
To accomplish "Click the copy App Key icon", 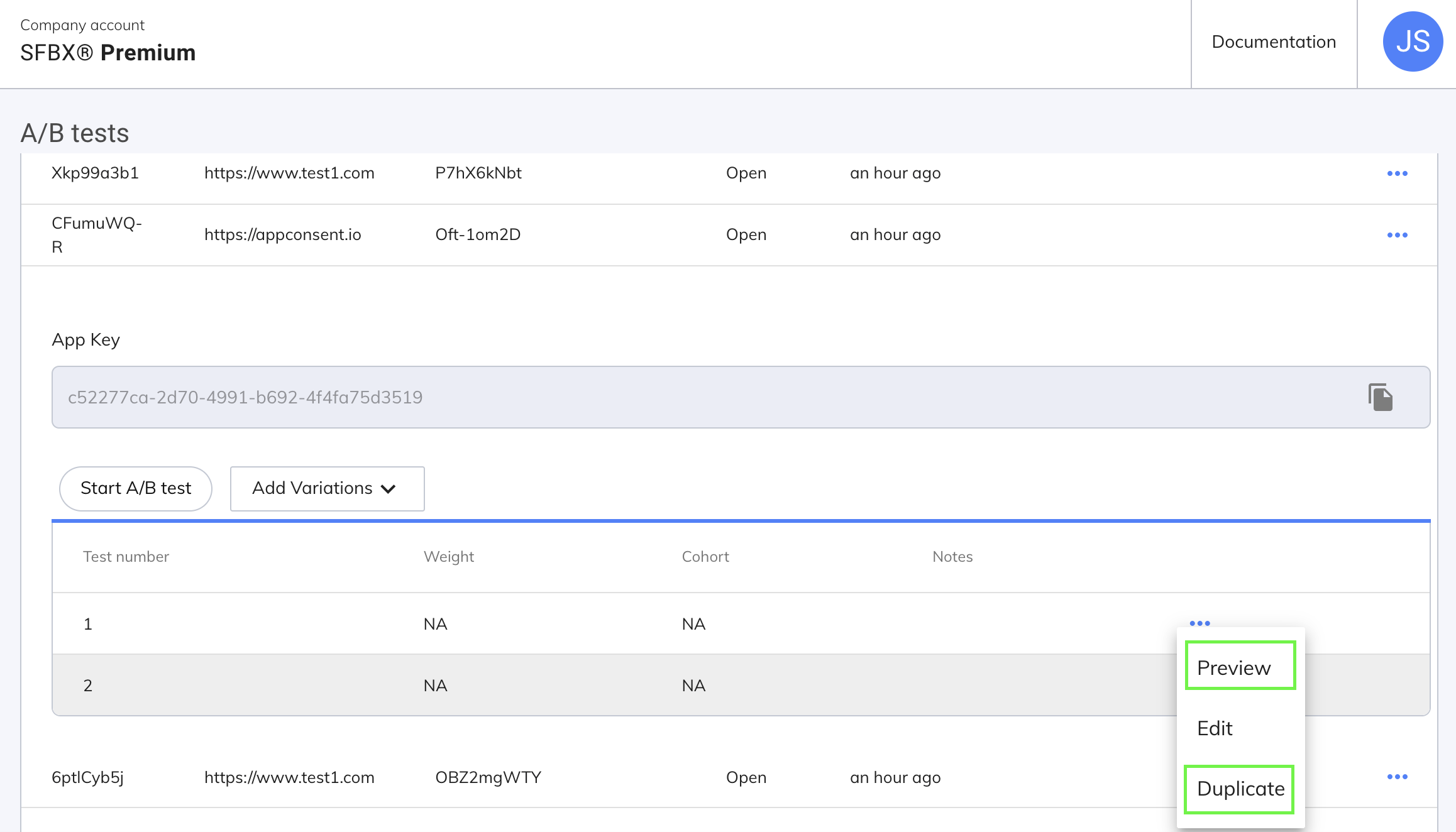I will (x=1380, y=397).
